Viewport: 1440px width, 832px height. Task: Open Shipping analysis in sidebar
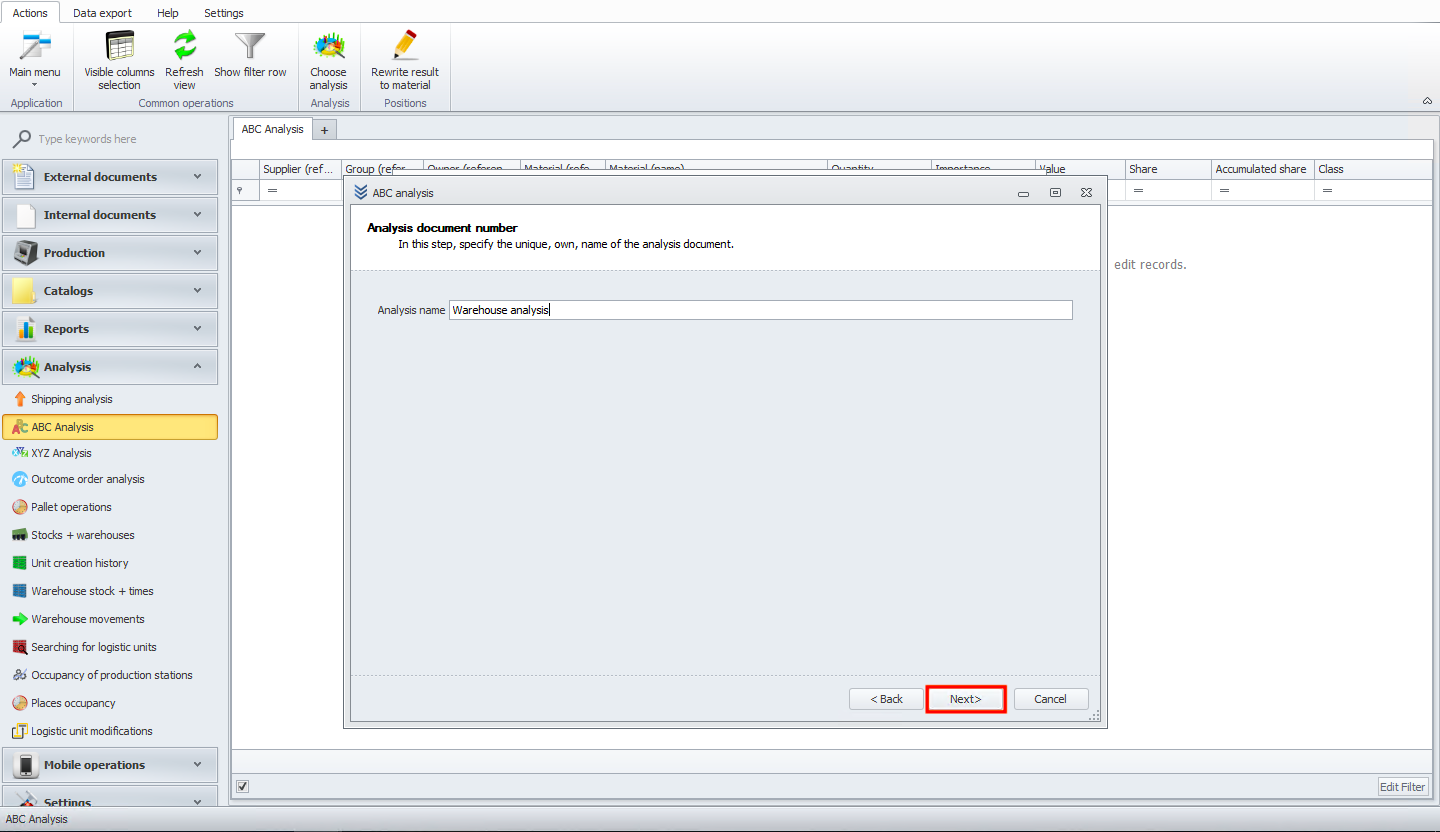[72, 399]
